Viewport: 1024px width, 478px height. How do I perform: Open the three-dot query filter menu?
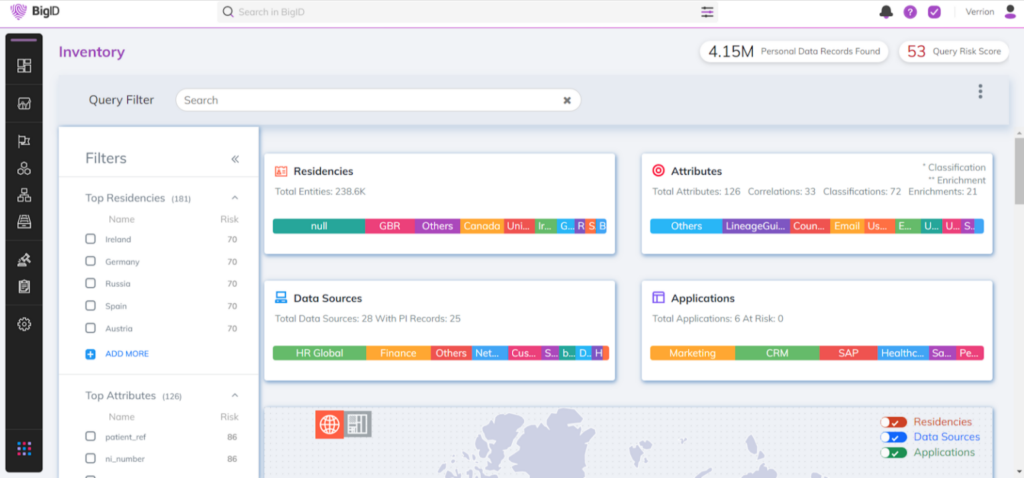(980, 92)
